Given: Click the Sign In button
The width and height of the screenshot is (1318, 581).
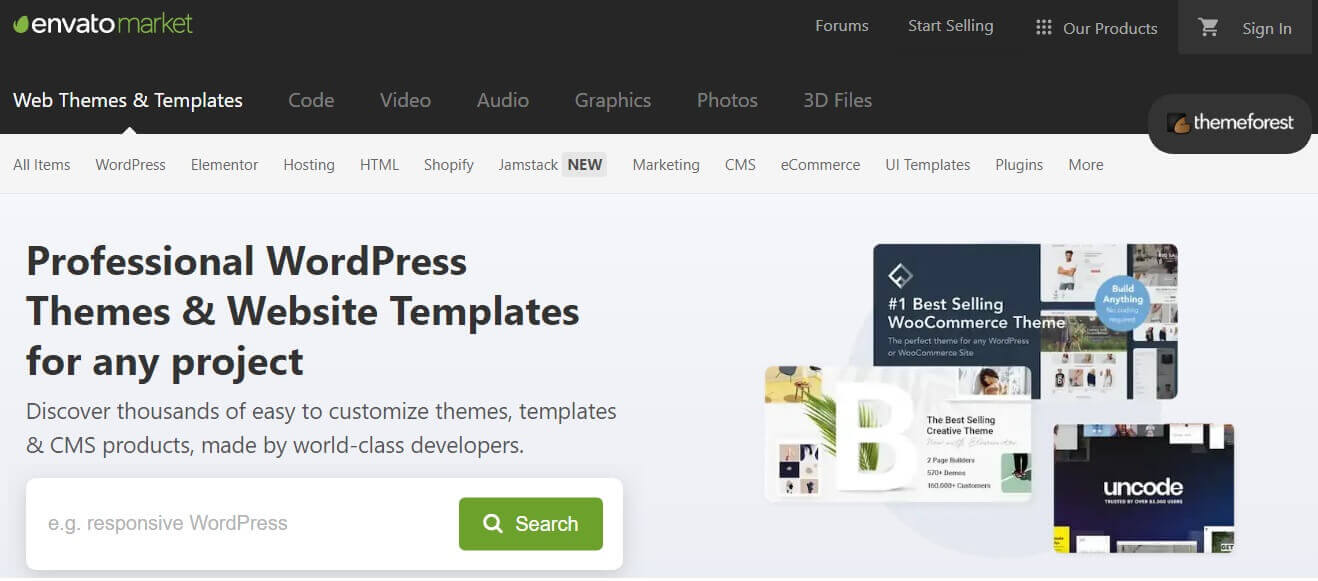Looking at the screenshot, I should (x=1267, y=28).
